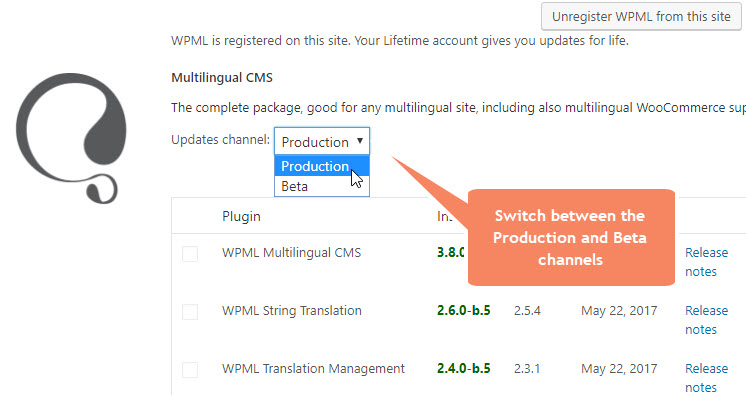Click current version 2.3.1

click(527, 369)
